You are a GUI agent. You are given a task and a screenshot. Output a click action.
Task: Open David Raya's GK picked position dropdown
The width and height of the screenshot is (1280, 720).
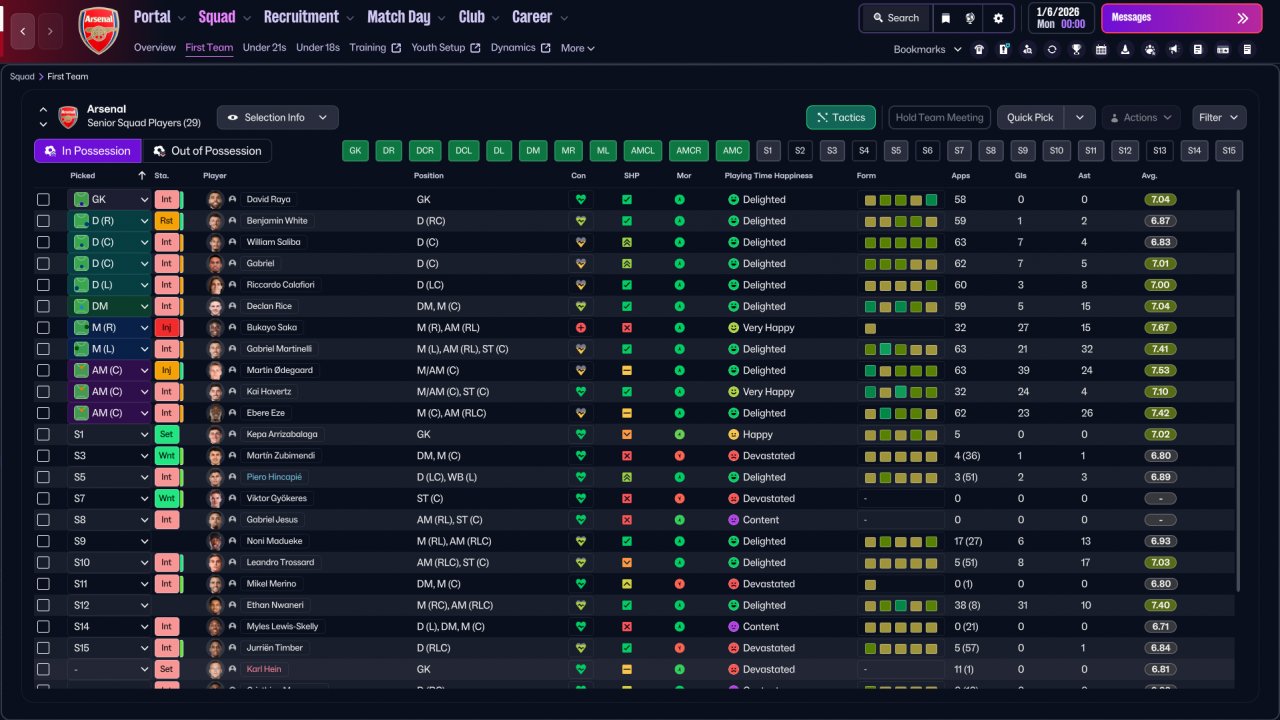tap(109, 200)
